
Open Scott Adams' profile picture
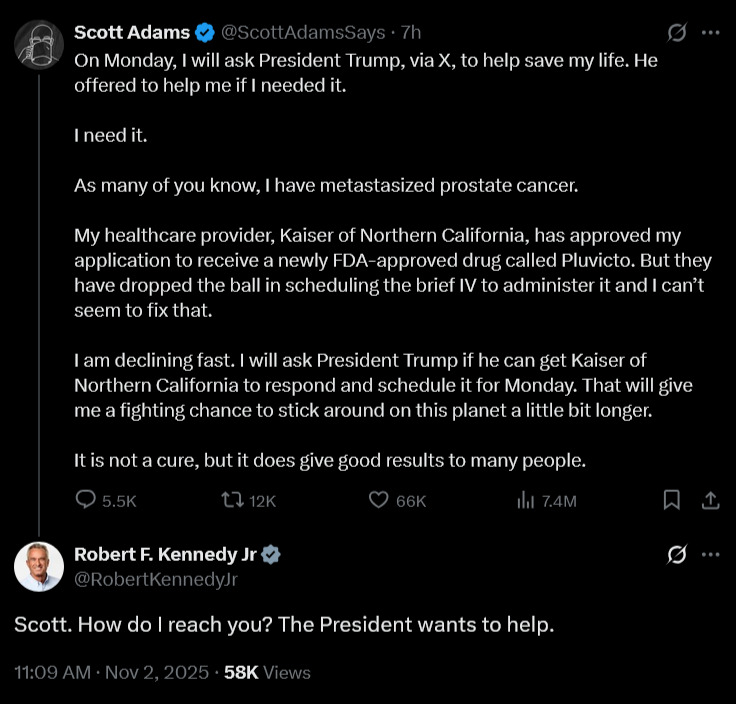pos(39,42)
